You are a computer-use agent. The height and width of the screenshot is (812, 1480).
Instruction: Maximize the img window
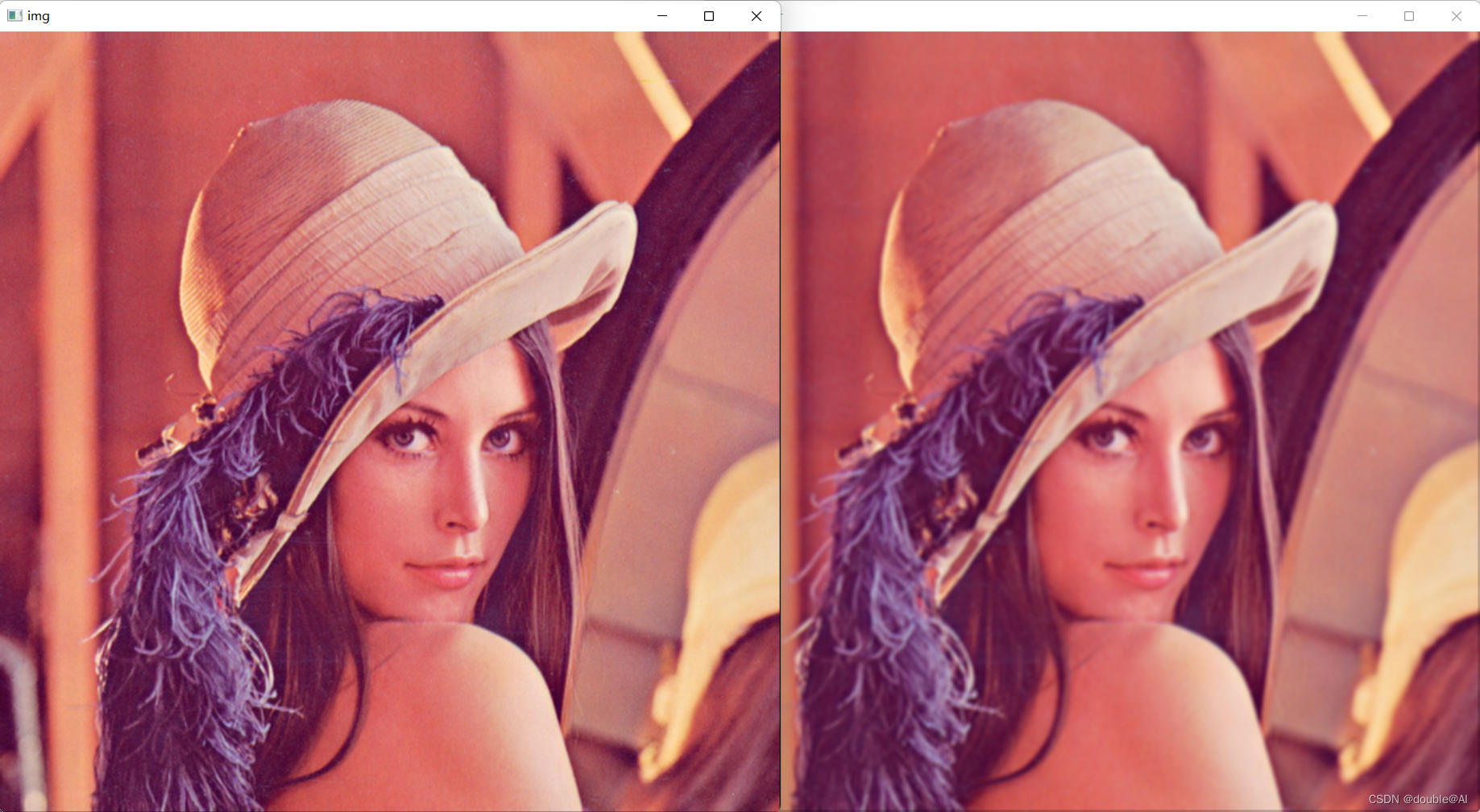pos(709,16)
